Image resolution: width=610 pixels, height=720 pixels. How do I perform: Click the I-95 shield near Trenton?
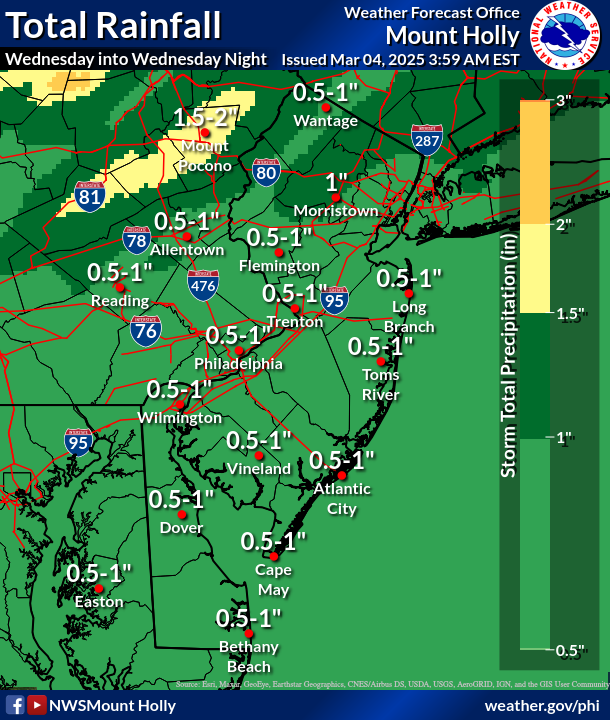(x=336, y=299)
